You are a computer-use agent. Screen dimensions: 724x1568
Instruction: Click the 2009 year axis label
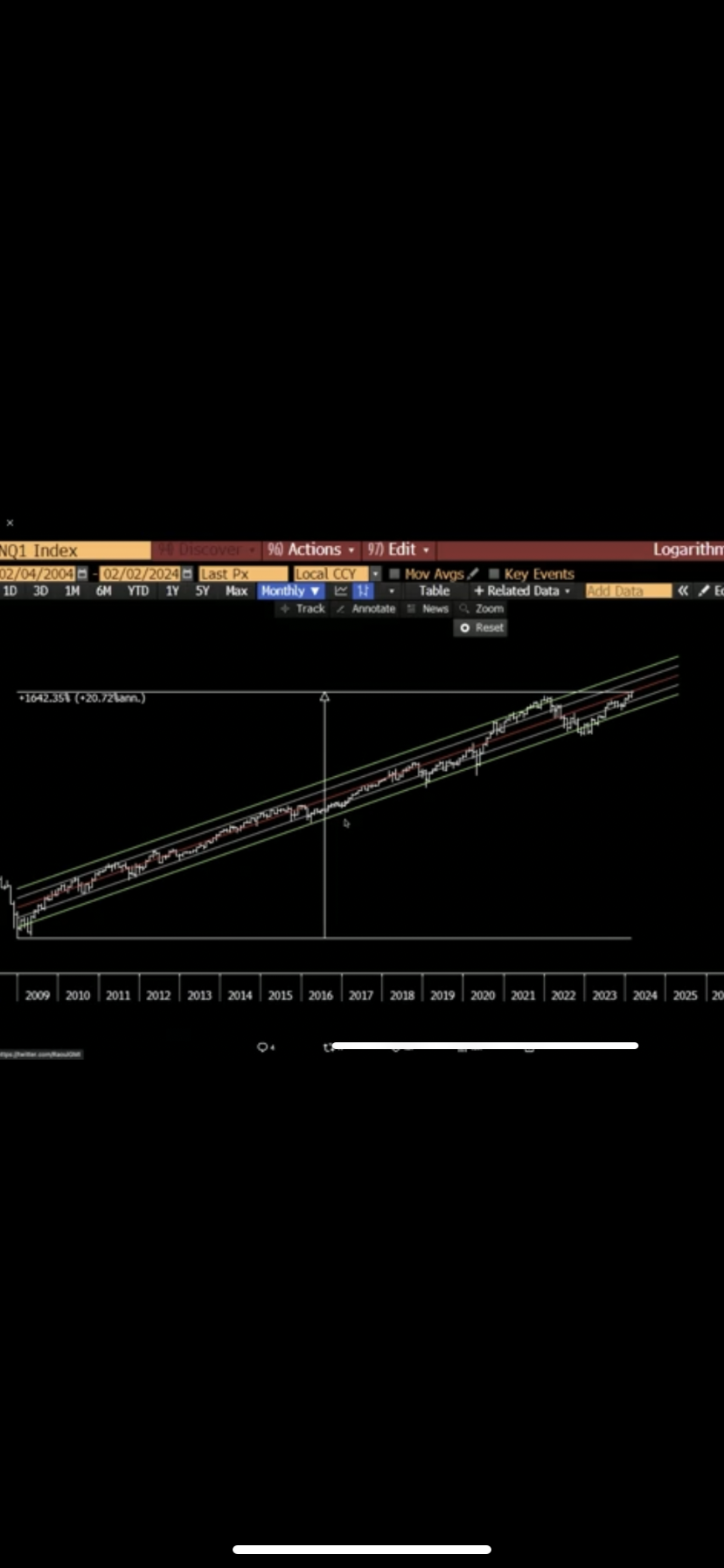click(x=37, y=996)
